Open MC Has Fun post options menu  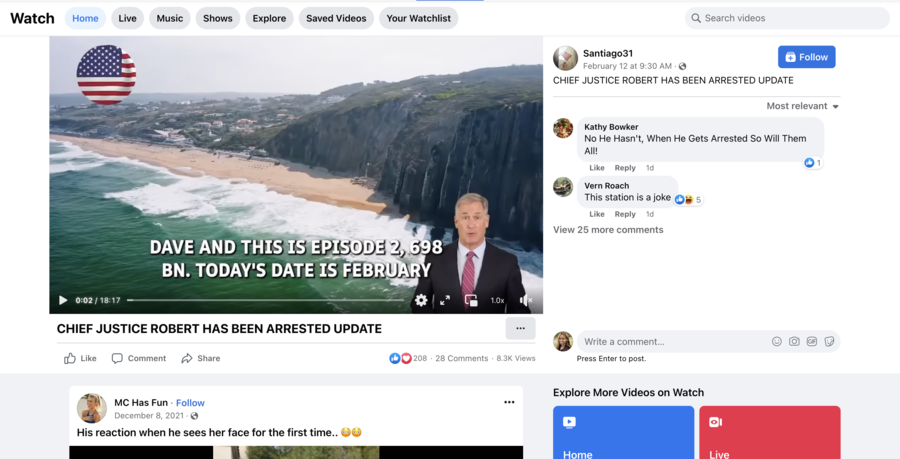tap(509, 402)
